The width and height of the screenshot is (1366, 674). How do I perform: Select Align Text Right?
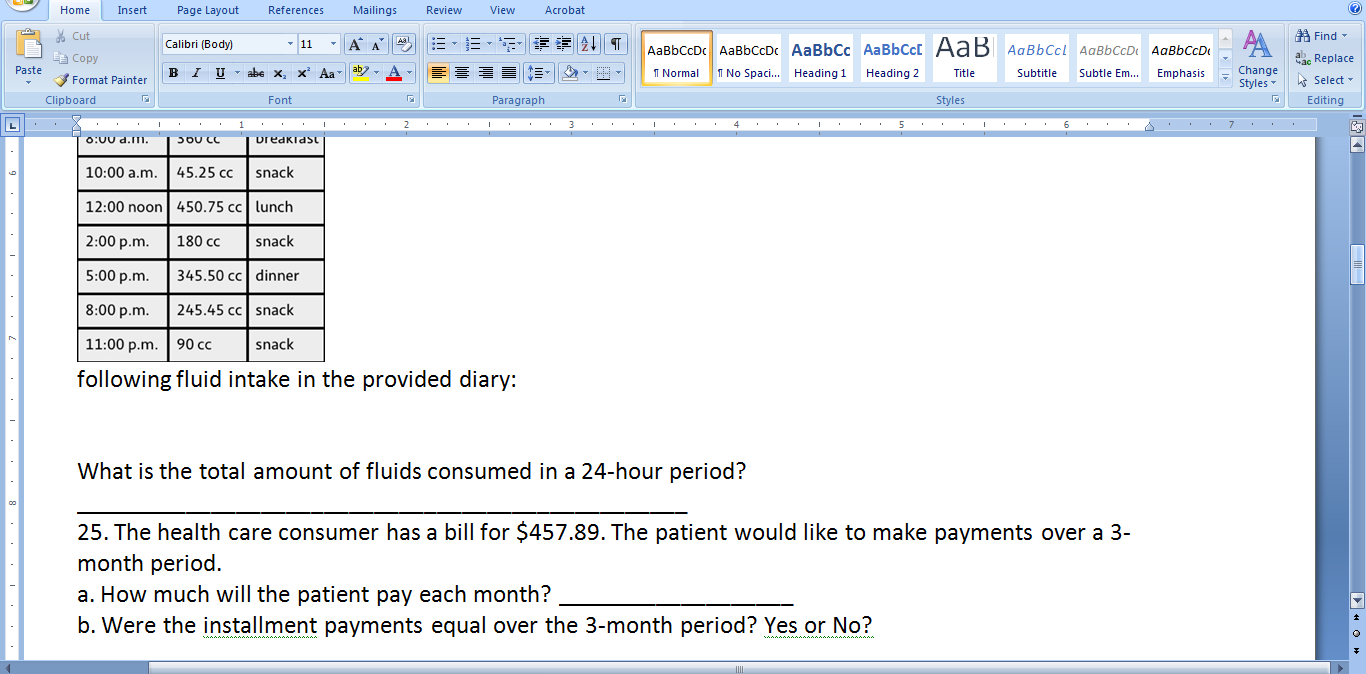tap(485, 73)
